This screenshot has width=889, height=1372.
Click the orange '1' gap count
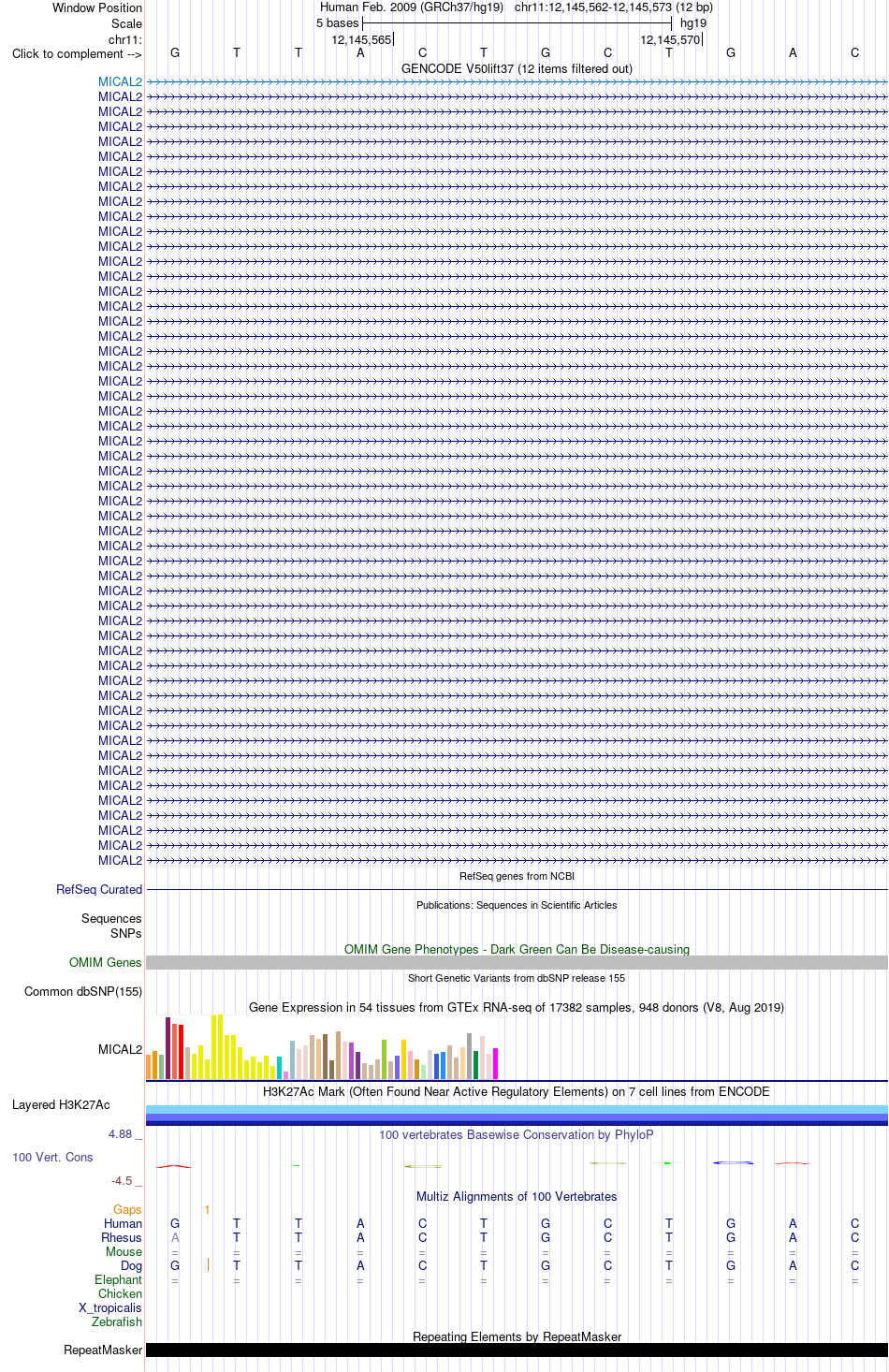207,1210
